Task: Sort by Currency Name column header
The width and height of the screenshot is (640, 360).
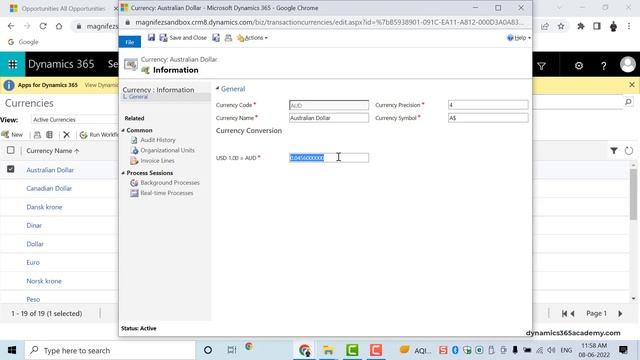Action: (x=53, y=151)
